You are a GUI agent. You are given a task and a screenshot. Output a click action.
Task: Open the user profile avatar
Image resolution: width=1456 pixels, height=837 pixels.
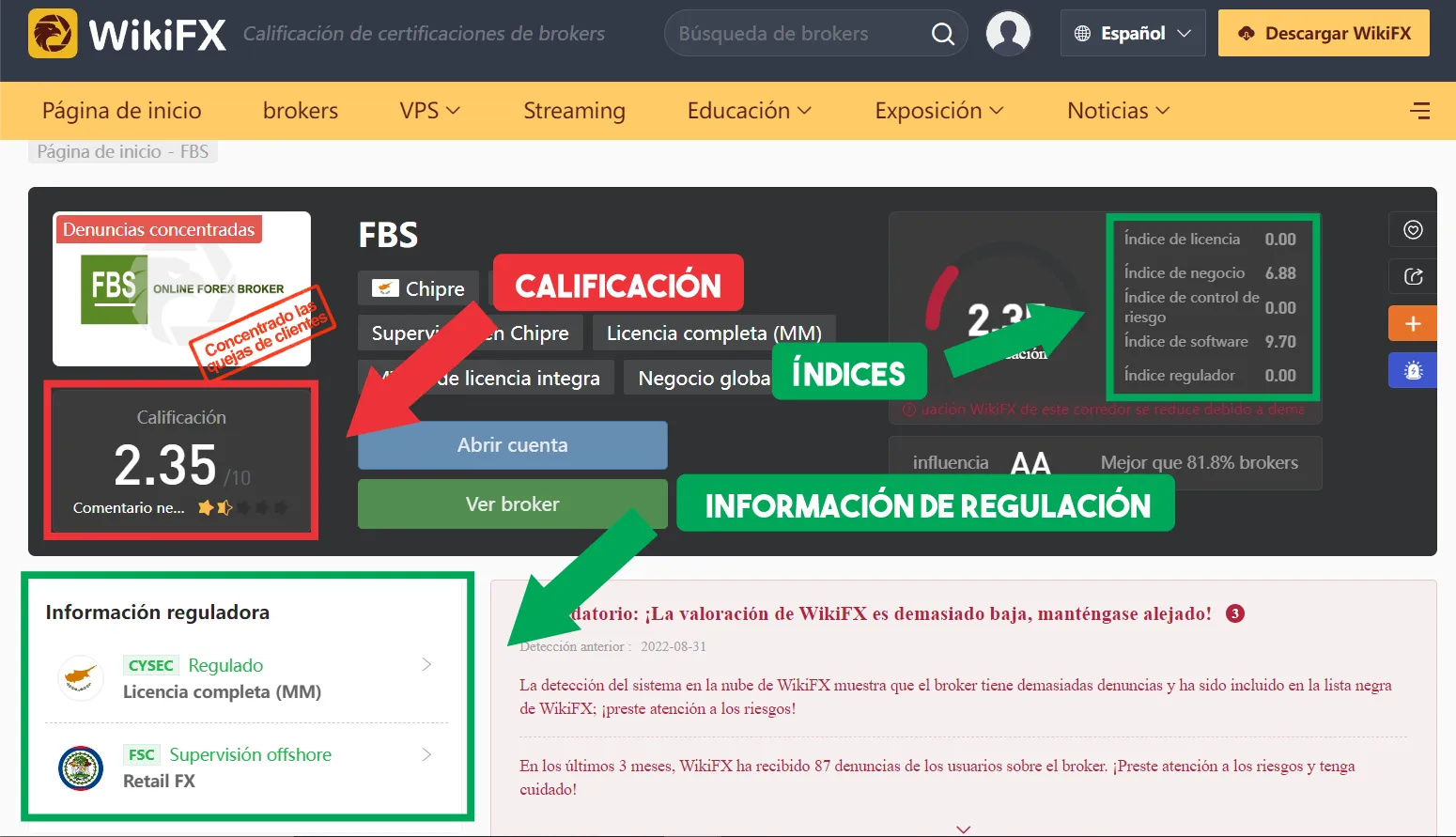click(1008, 33)
